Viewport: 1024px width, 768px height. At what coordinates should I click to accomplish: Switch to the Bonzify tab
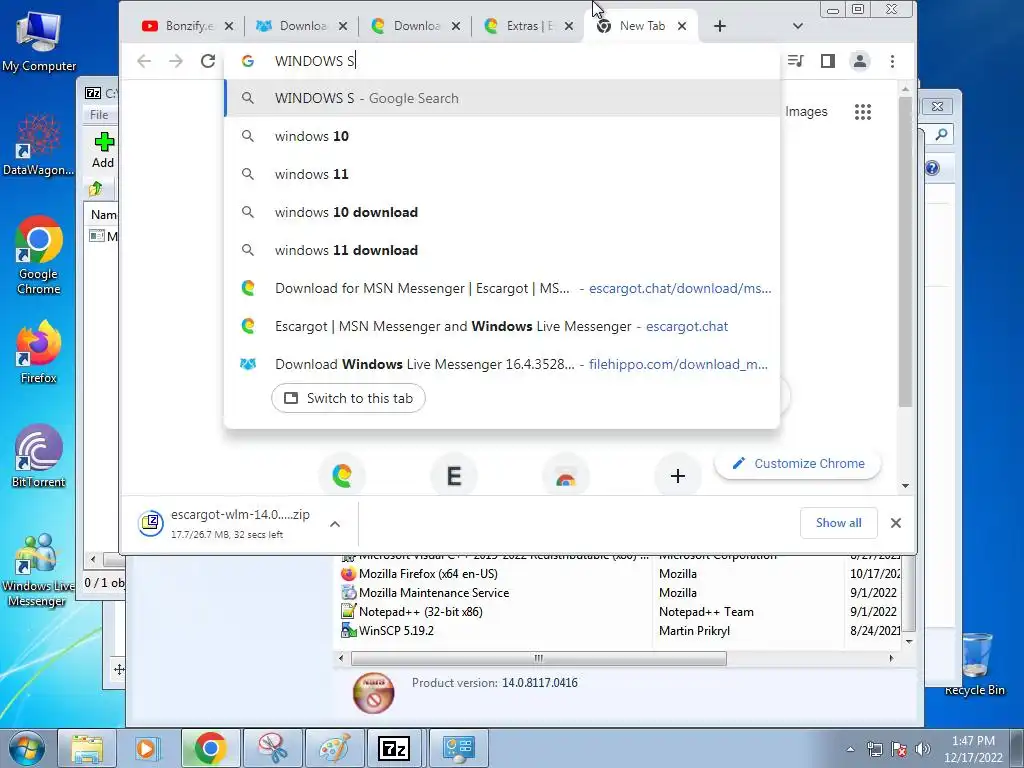(x=187, y=26)
